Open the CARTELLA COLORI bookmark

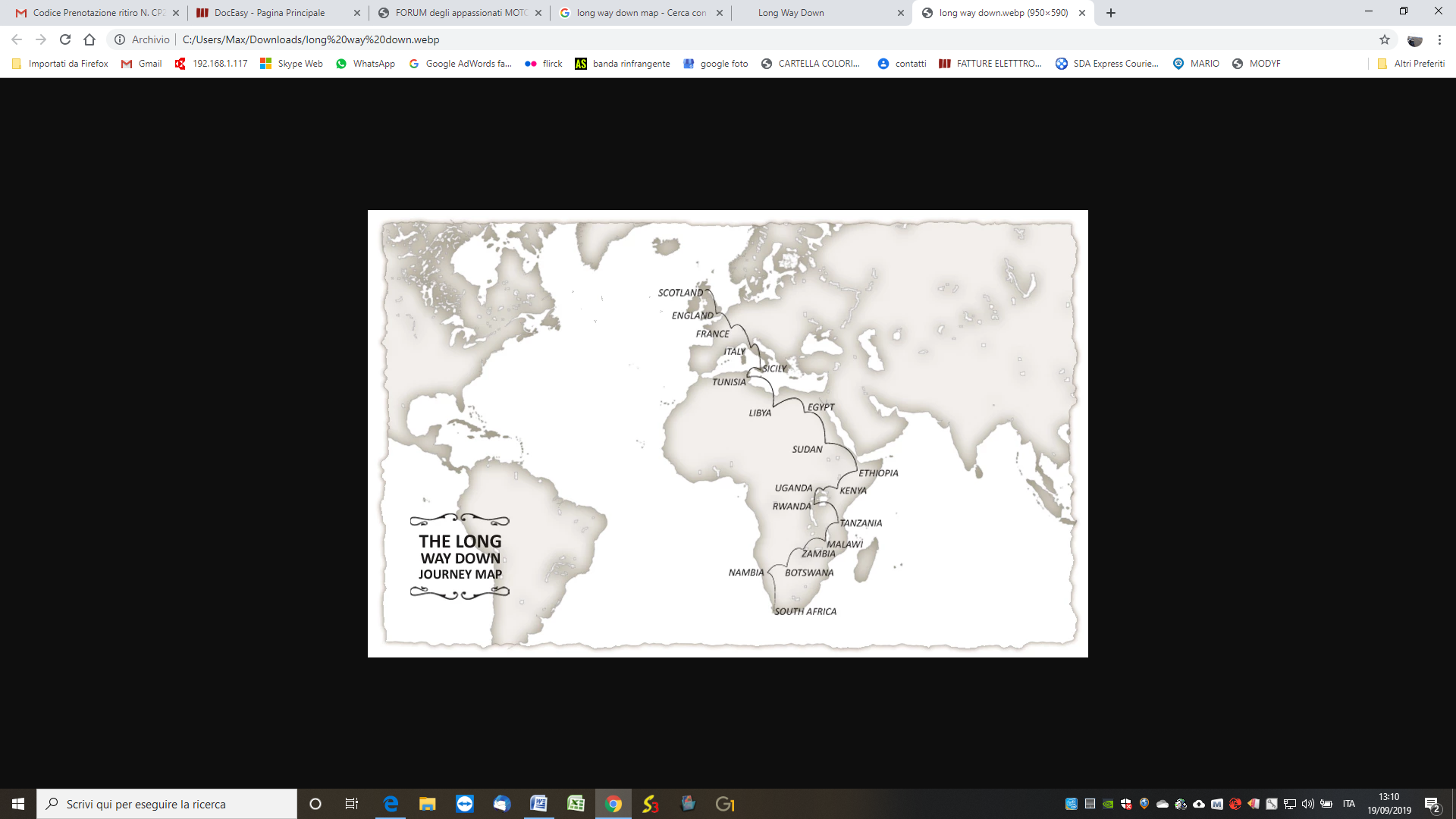click(x=811, y=64)
